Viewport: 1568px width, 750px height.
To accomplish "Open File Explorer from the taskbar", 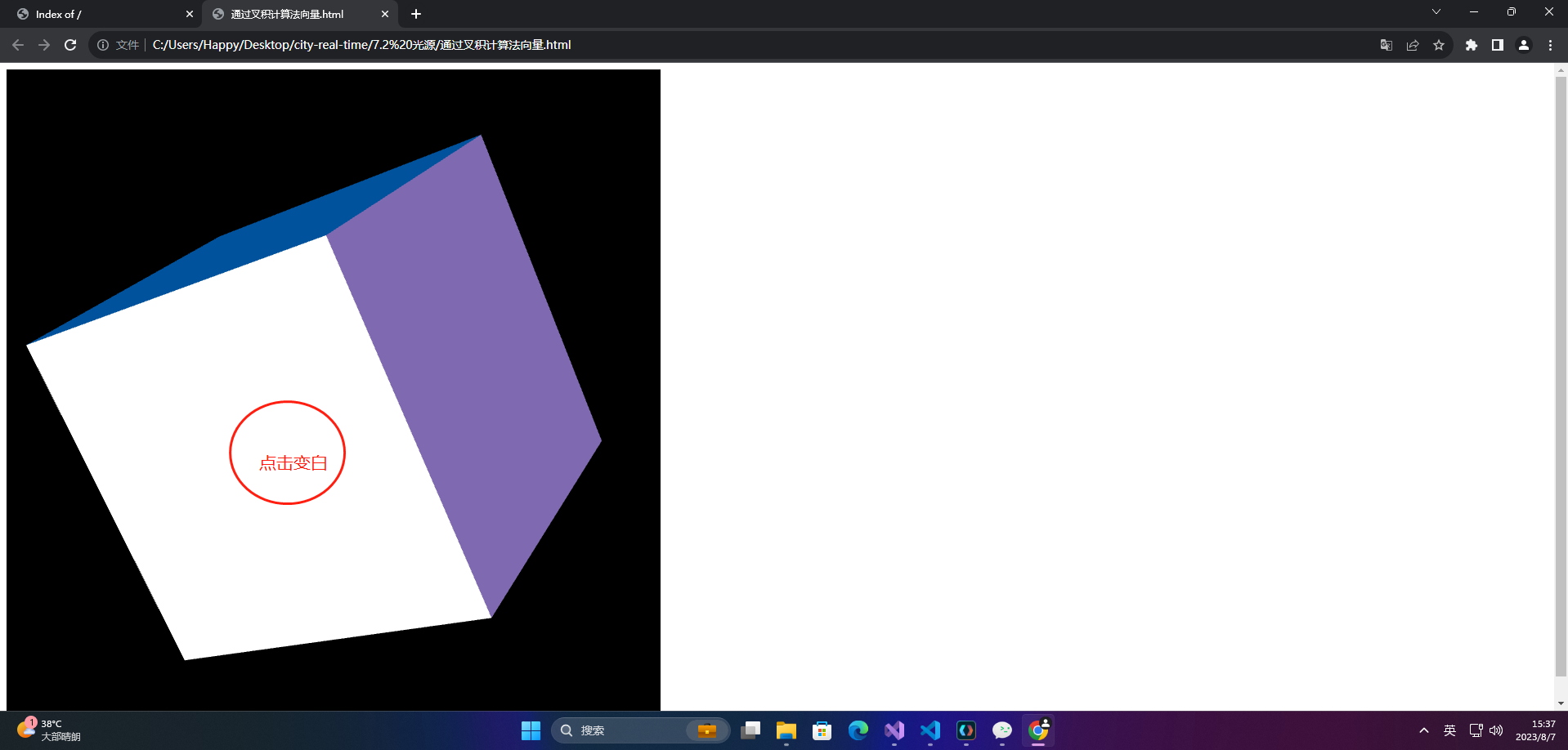I will coord(786,730).
